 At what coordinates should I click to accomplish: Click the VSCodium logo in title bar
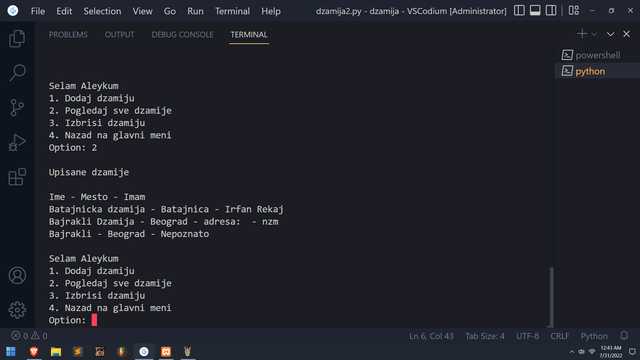click(13, 11)
